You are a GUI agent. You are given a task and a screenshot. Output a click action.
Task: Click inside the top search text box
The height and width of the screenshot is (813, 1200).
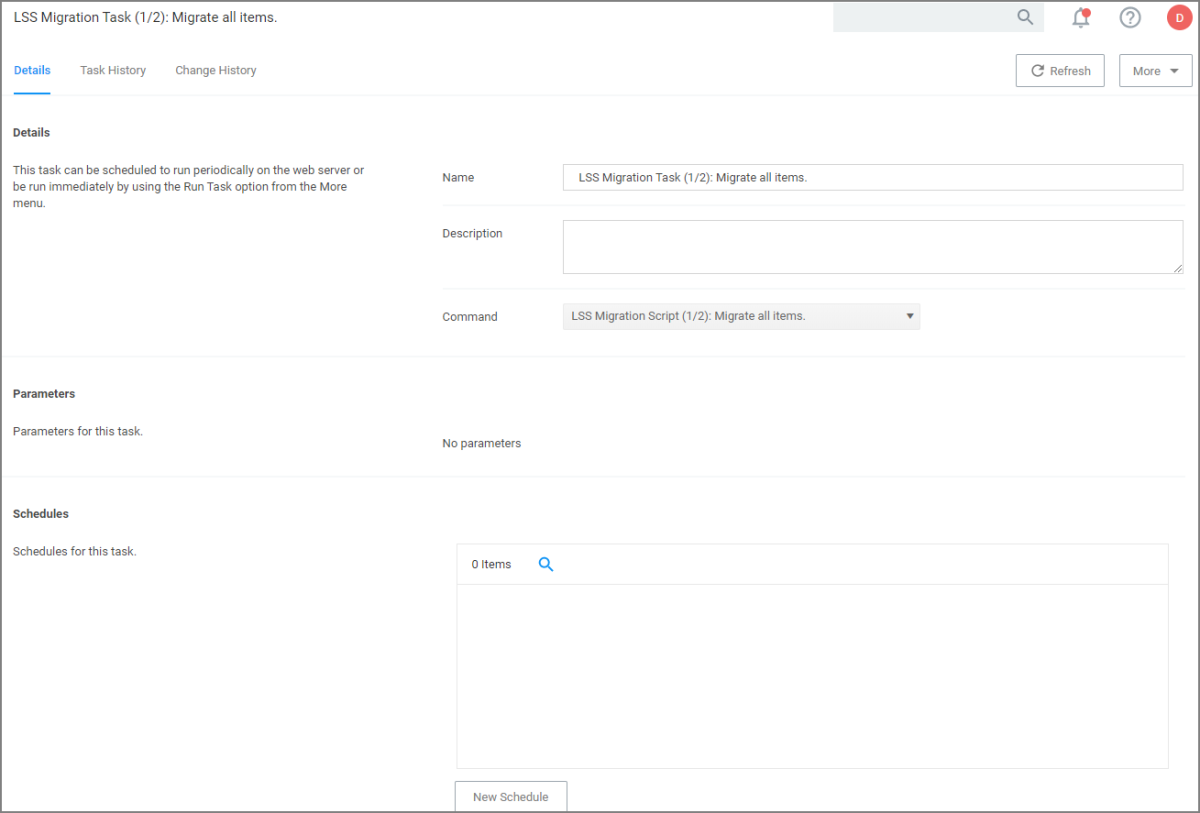[x=922, y=17]
